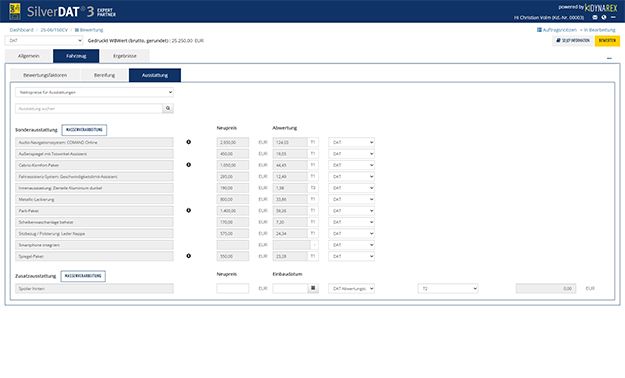Open DAT dropdown for COMAND Online row
Viewport: 625px width, 378px height.
[352, 142]
